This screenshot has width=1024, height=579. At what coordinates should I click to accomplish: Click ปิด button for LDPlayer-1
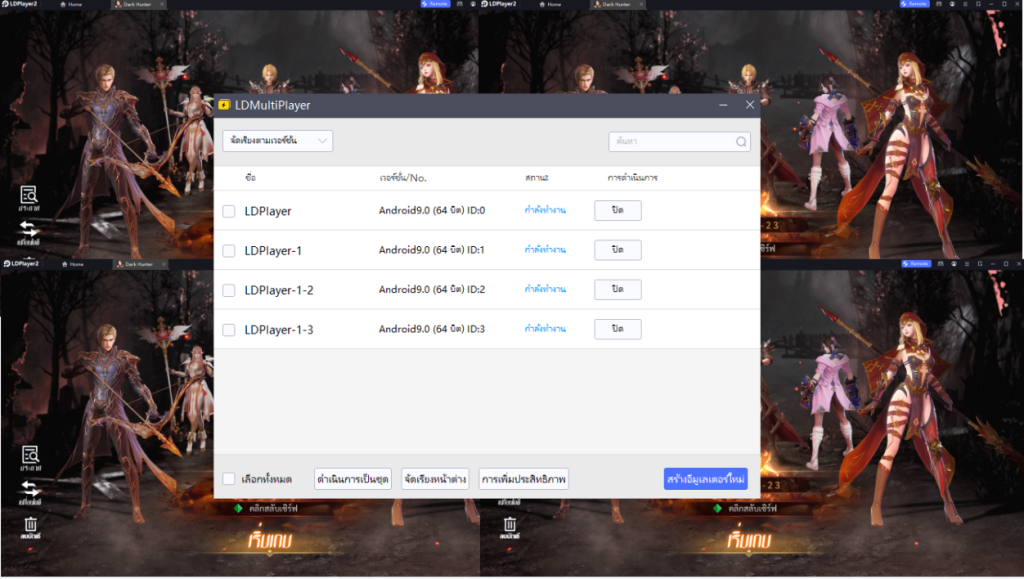[x=618, y=250]
